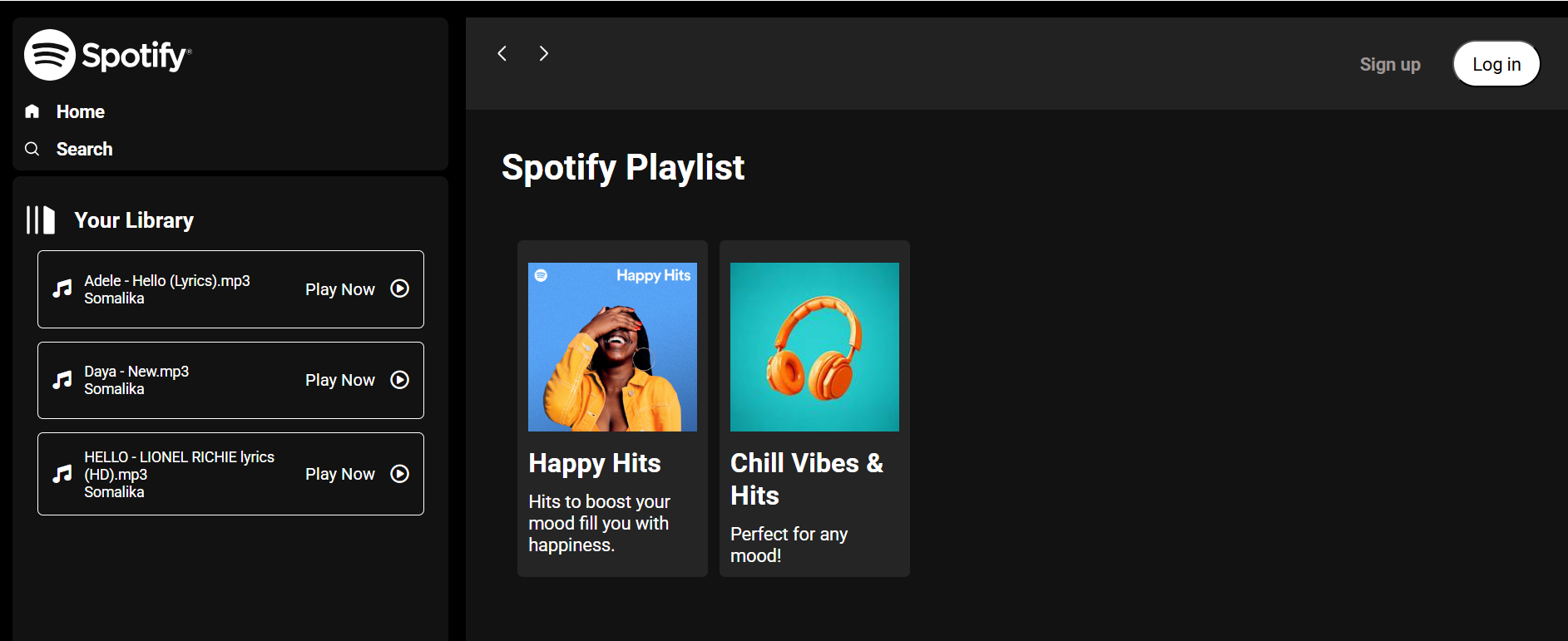Click the 'HELLO - LIONEL RICHIE lyrics (HD).mp3' name
The height and width of the screenshot is (641, 1568).
click(179, 466)
